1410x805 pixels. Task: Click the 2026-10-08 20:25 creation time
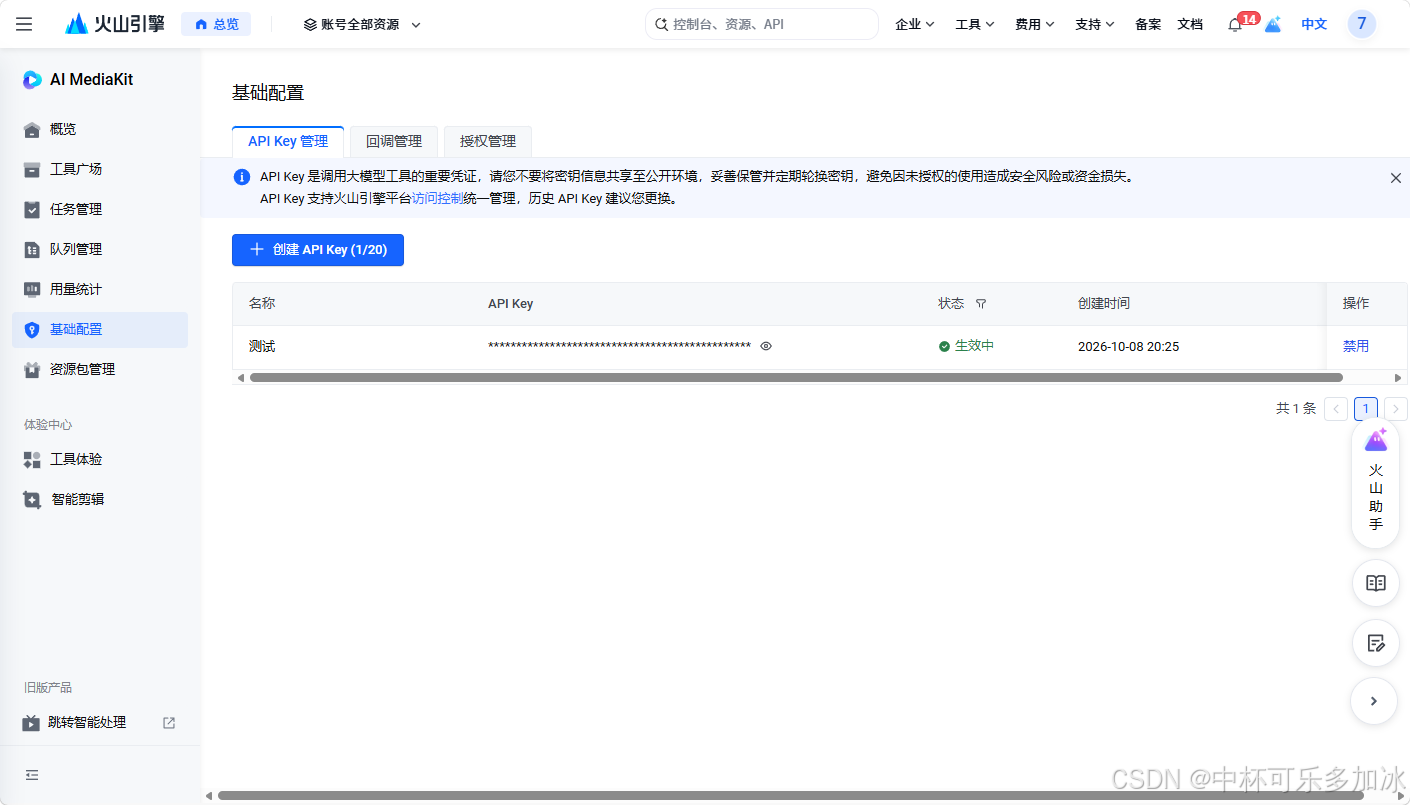coord(1128,346)
